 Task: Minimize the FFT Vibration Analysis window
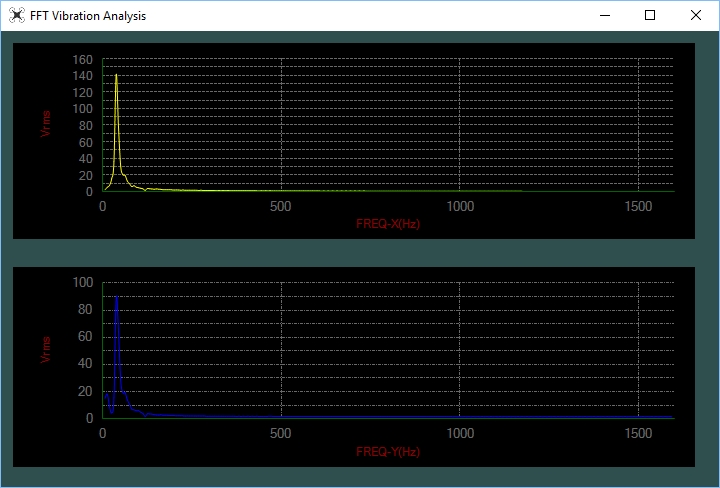pos(605,16)
